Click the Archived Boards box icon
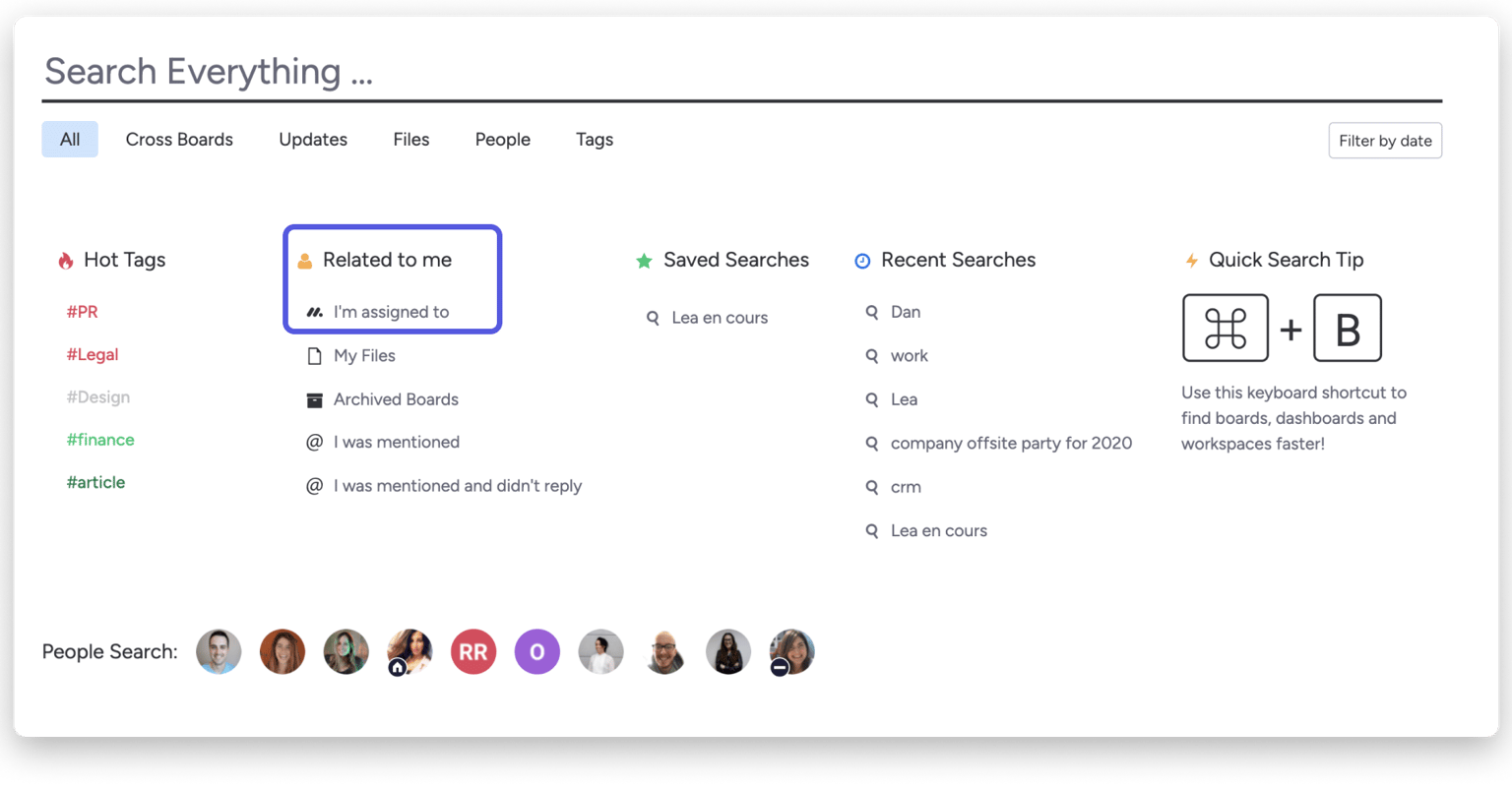 point(315,399)
